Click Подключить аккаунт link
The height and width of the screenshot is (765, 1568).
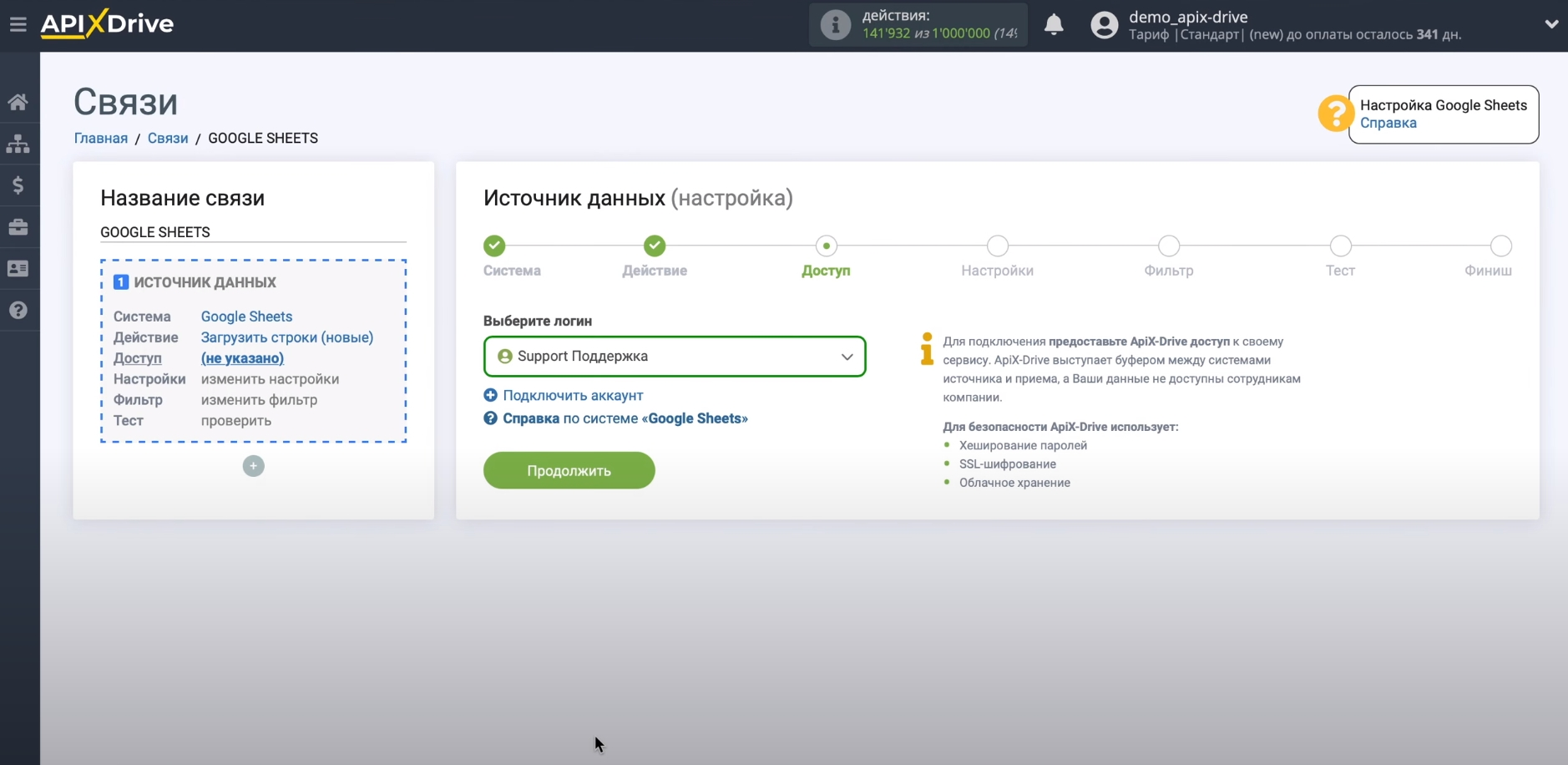click(x=573, y=395)
